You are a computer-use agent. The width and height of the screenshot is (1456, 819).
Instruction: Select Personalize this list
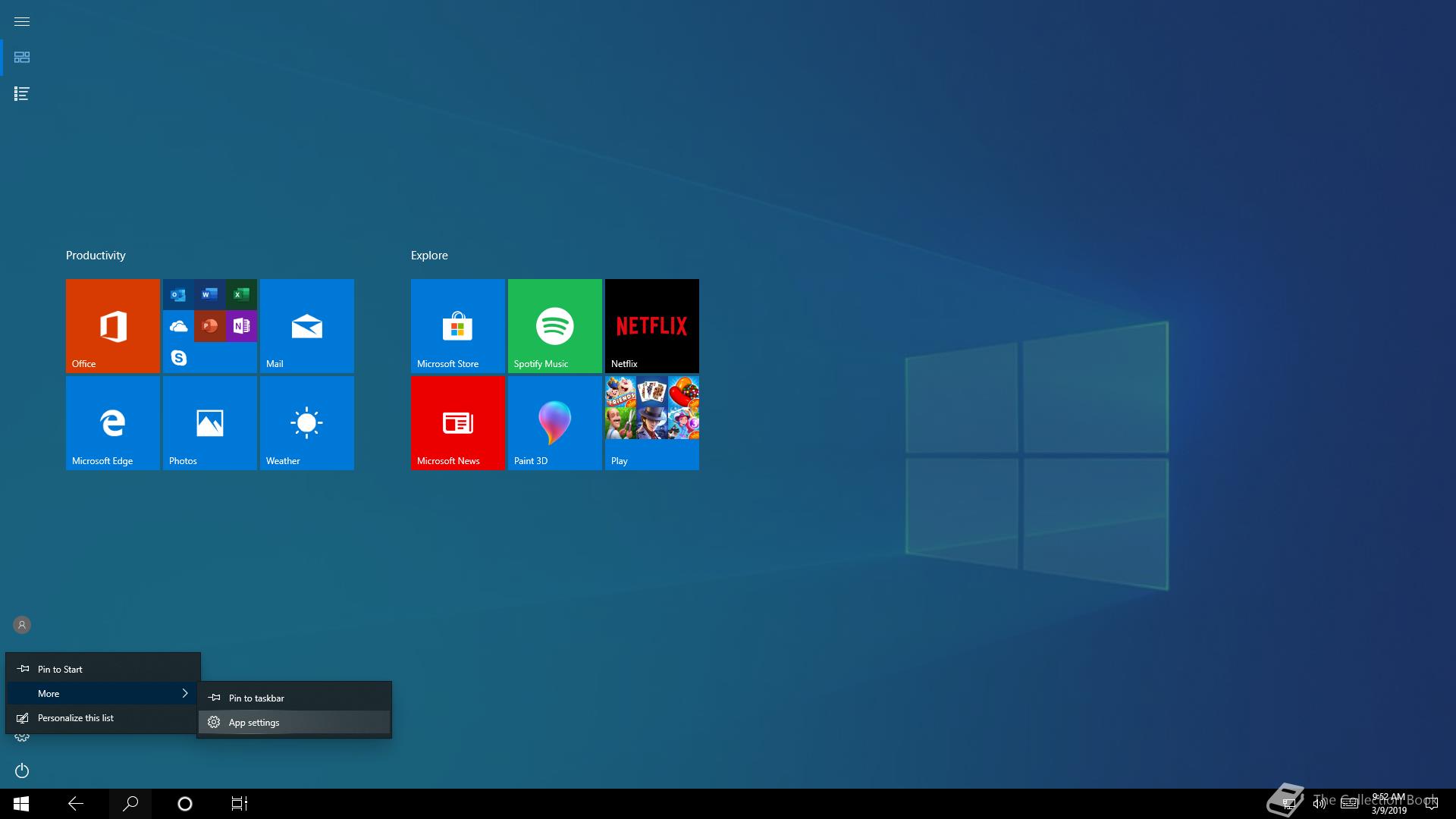coord(103,717)
